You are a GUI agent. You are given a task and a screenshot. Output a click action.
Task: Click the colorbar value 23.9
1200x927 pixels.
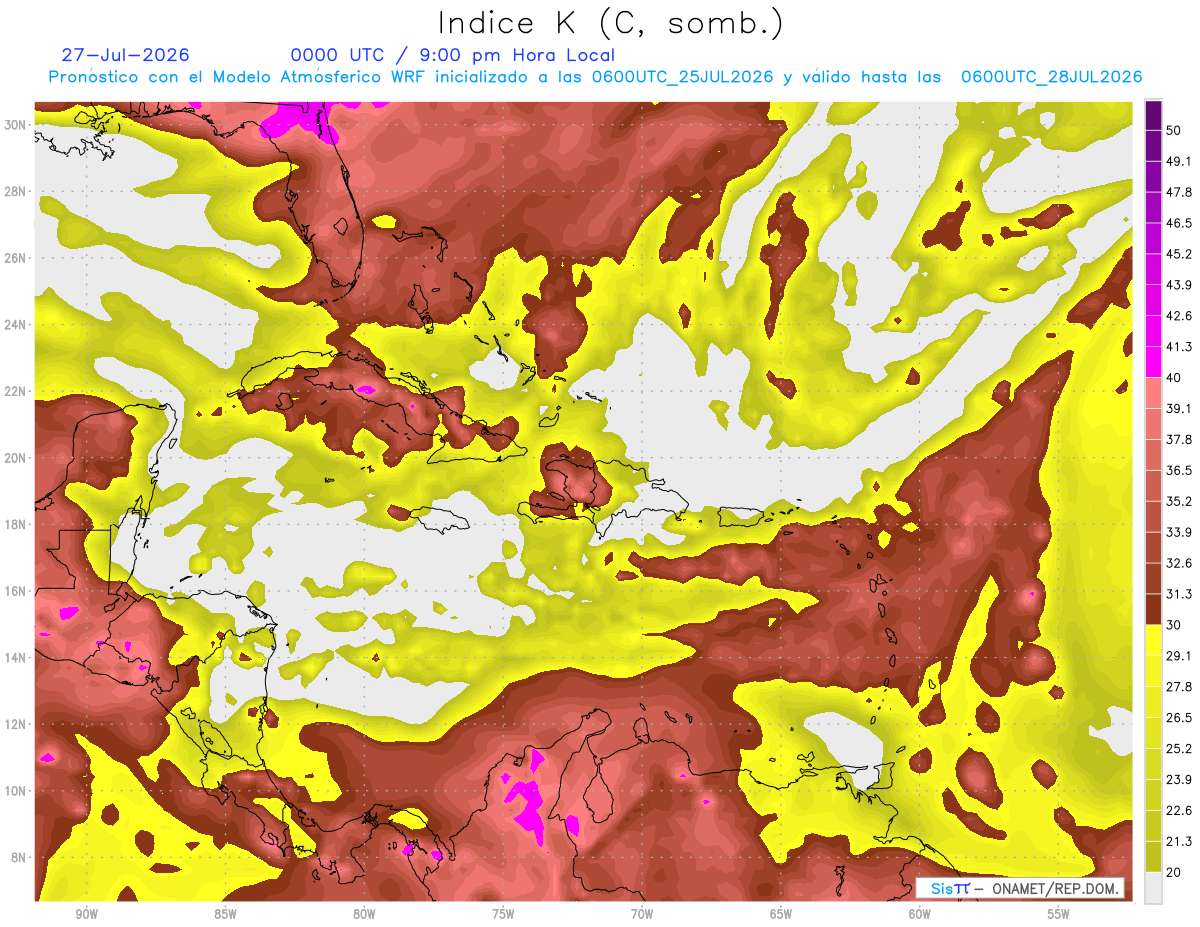pos(1179,780)
